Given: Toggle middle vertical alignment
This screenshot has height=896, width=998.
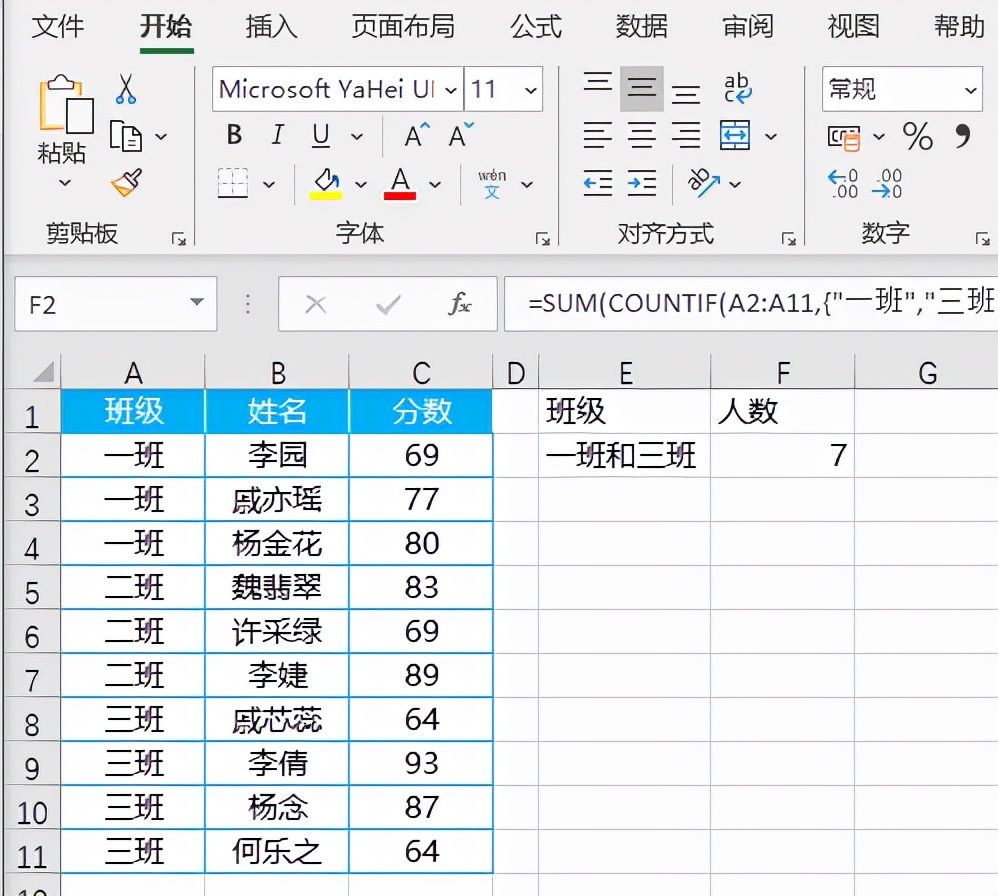Looking at the screenshot, I should point(641,89).
